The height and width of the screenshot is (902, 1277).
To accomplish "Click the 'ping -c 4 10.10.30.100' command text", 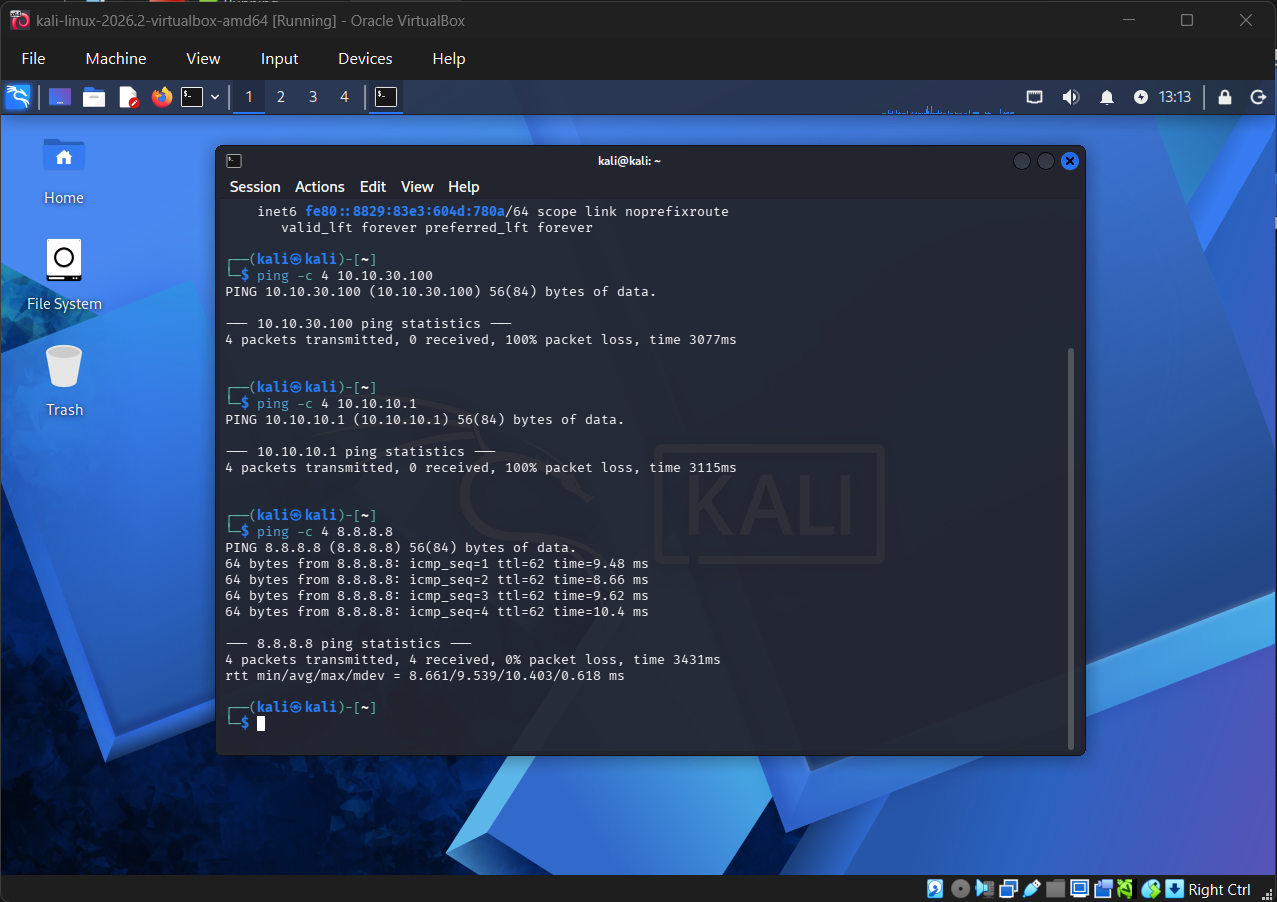I will point(345,276).
